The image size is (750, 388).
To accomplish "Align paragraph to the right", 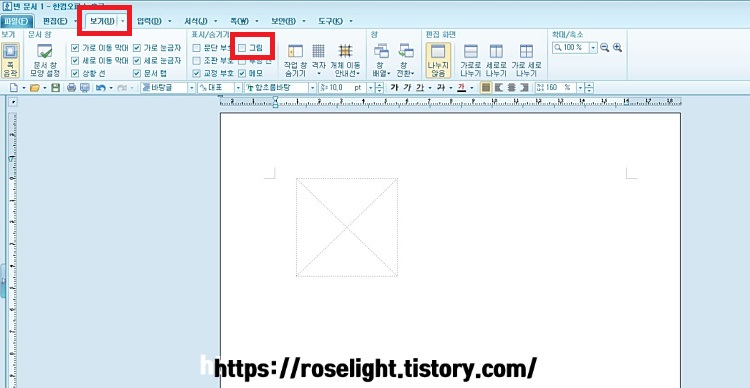I will click(x=524, y=88).
